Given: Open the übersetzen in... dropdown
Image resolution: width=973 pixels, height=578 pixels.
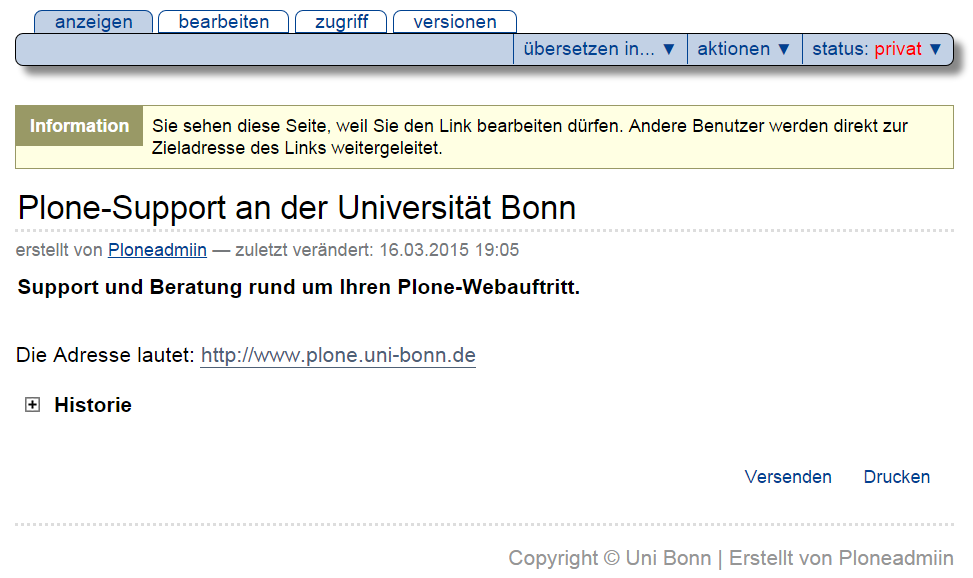Looking at the screenshot, I should click(599, 49).
